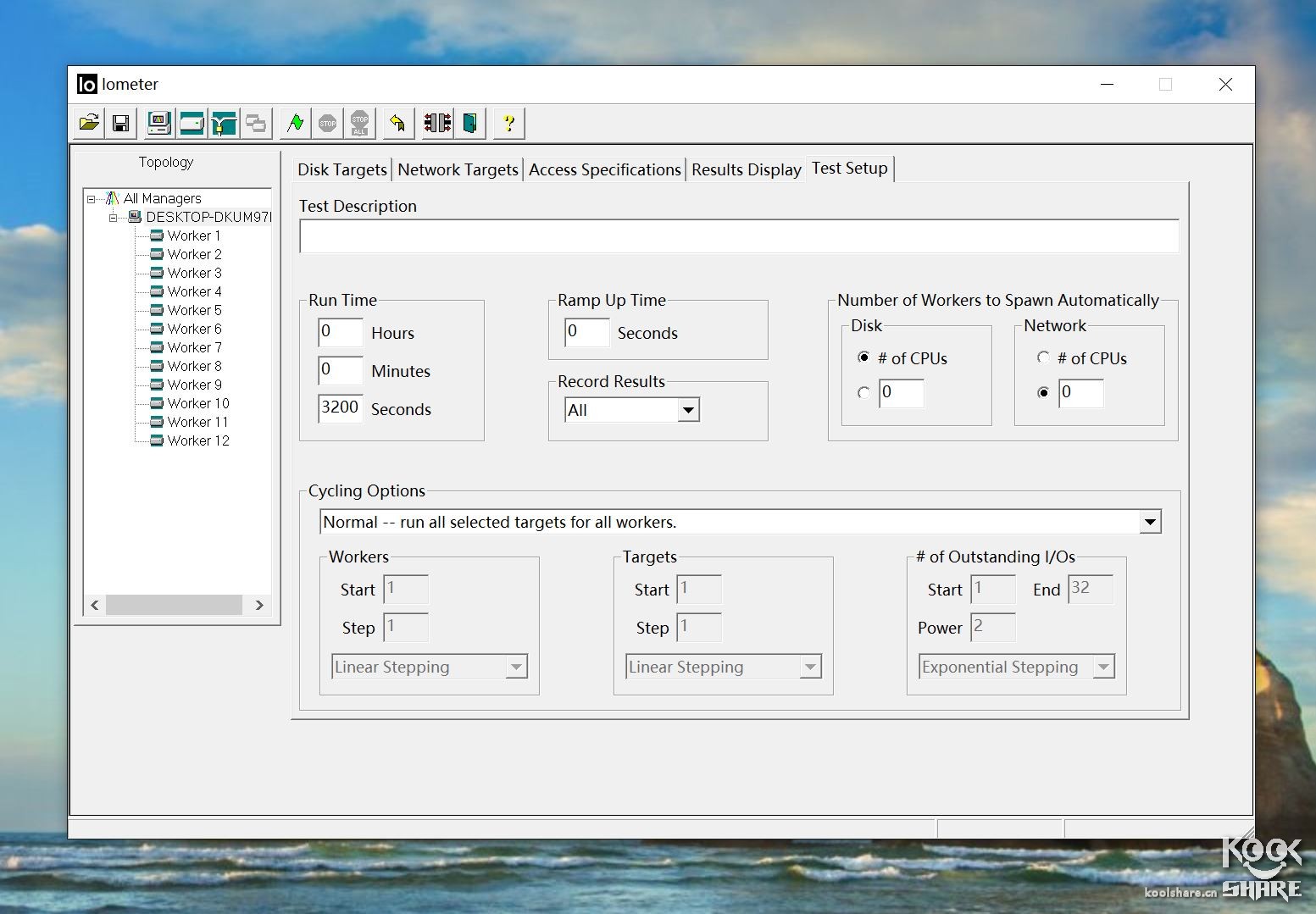Select Worker 5 in the topology tree
The width and height of the screenshot is (1316, 914).
click(x=194, y=310)
